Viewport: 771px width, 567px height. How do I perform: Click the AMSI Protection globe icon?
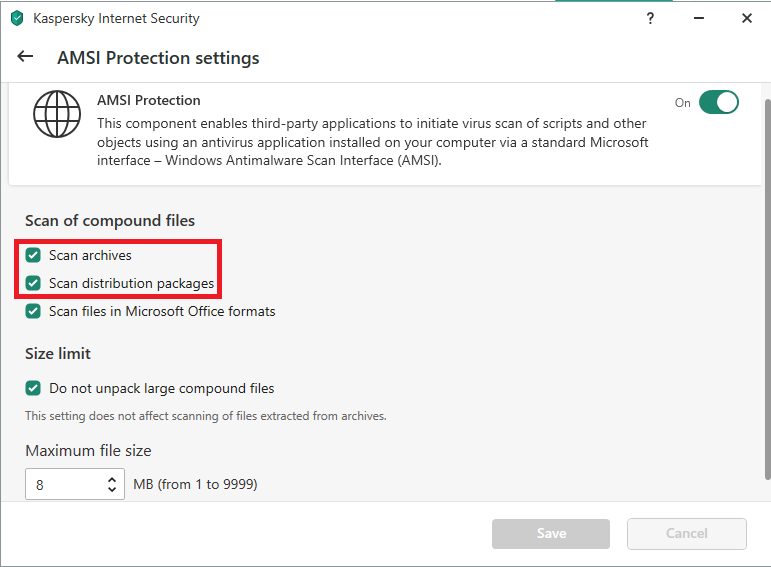click(56, 114)
